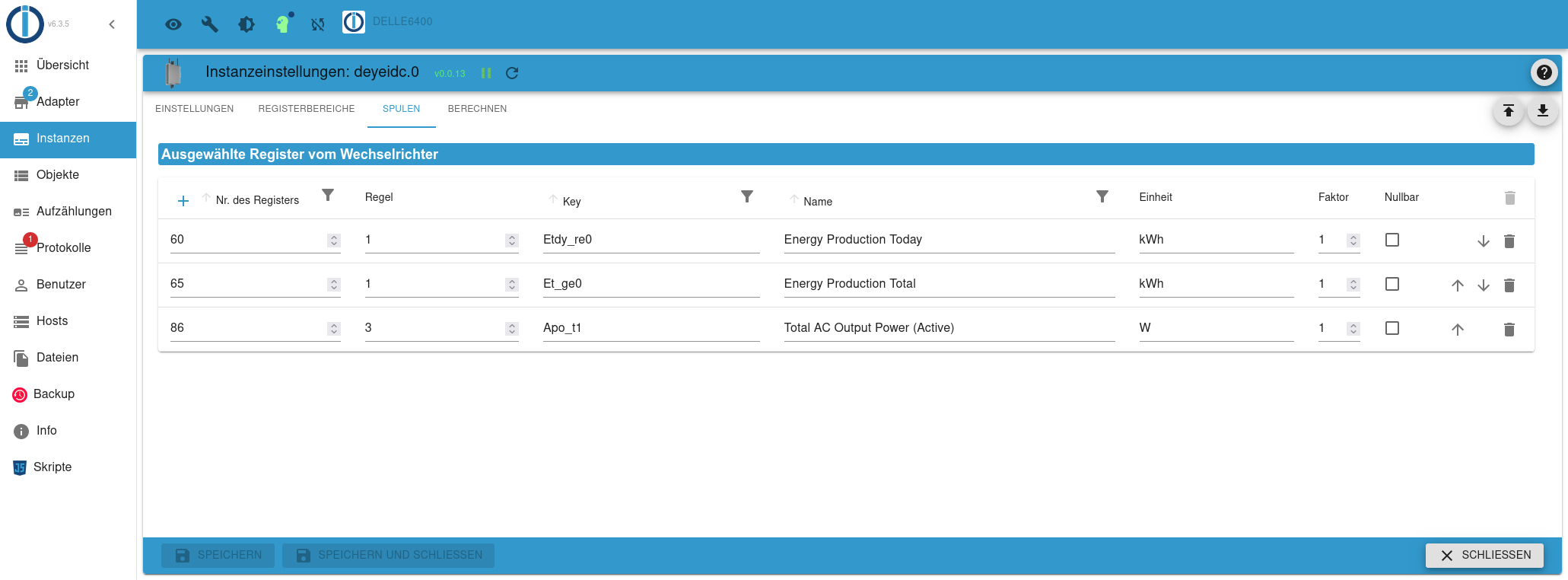Enable Nullbar for Total AC Output Power
The width and height of the screenshot is (1568, 580).
point(1392,328)
